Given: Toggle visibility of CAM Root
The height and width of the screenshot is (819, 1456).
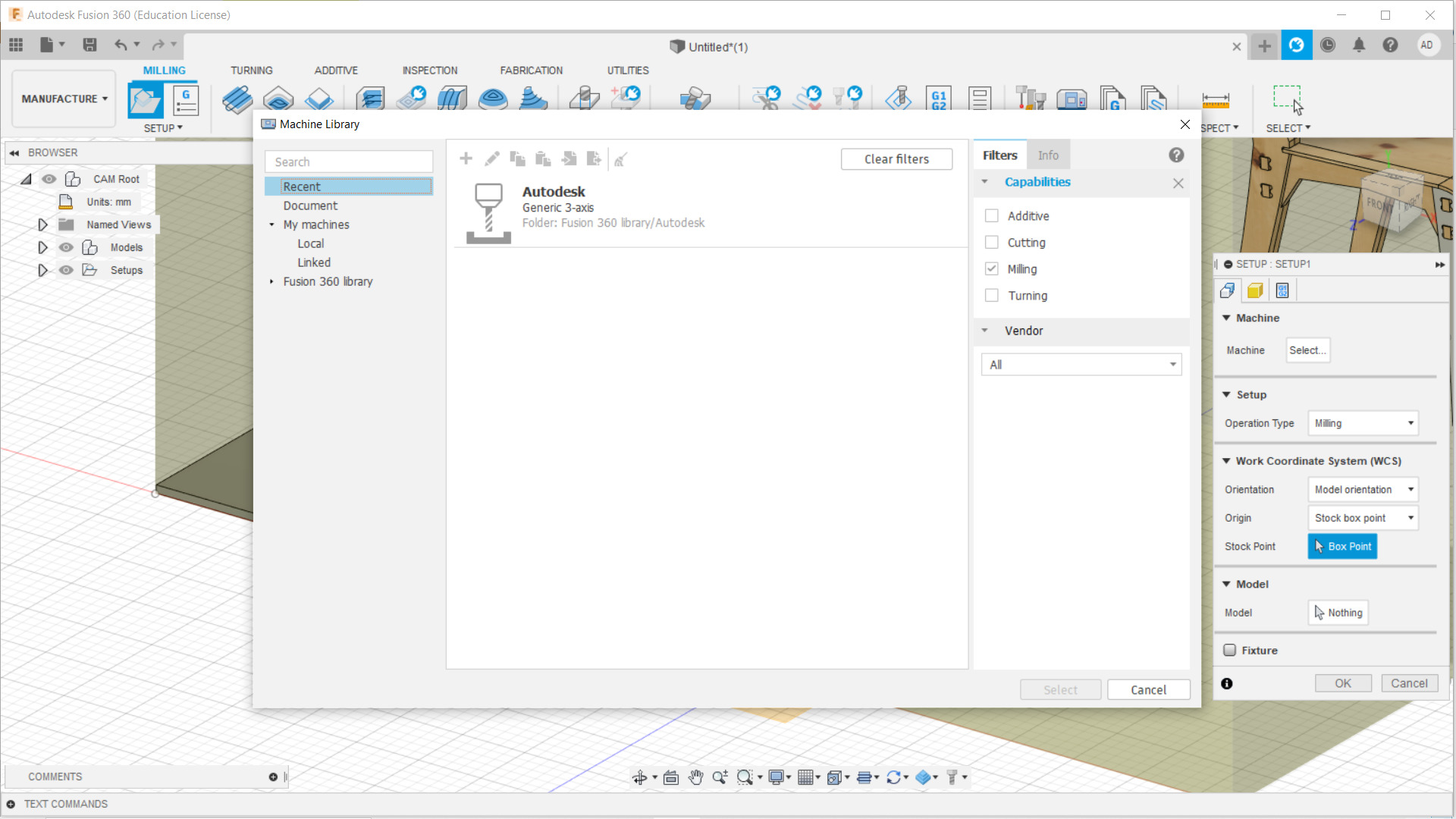Looking at the screenshot, I should click(x=49, y=180).
